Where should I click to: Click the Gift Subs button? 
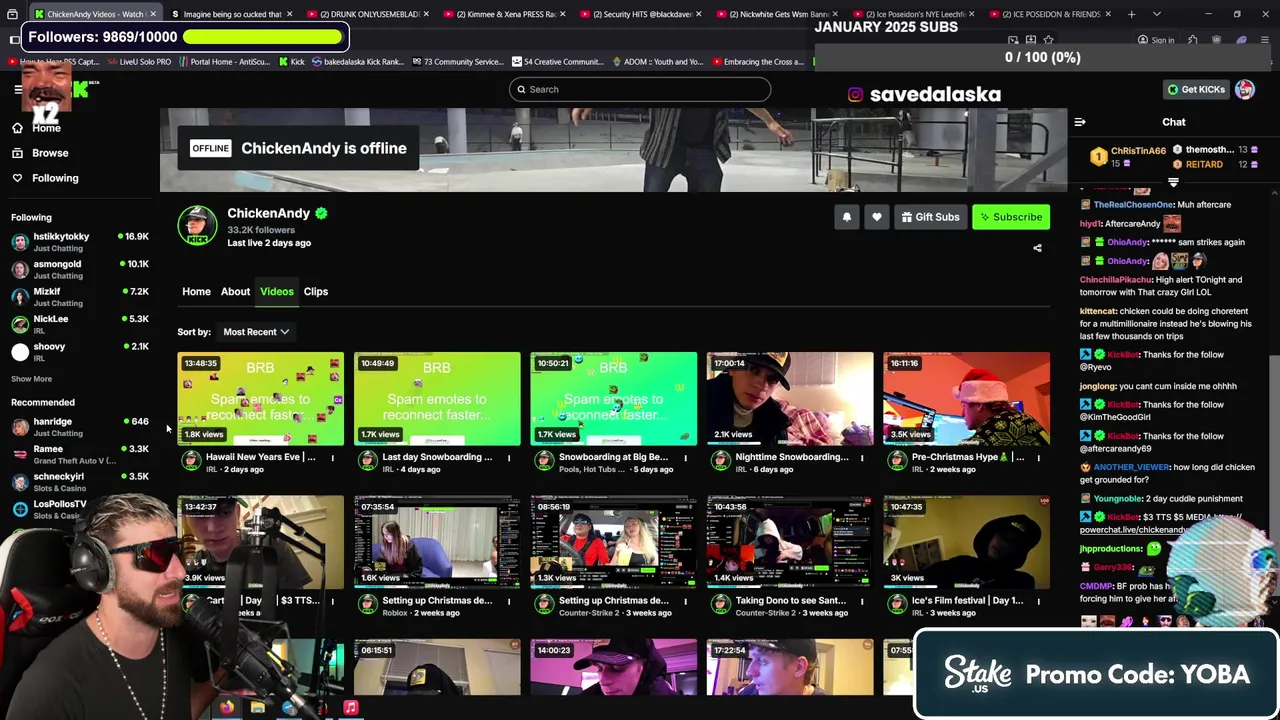pyautogui.click(x=930, y=217)
